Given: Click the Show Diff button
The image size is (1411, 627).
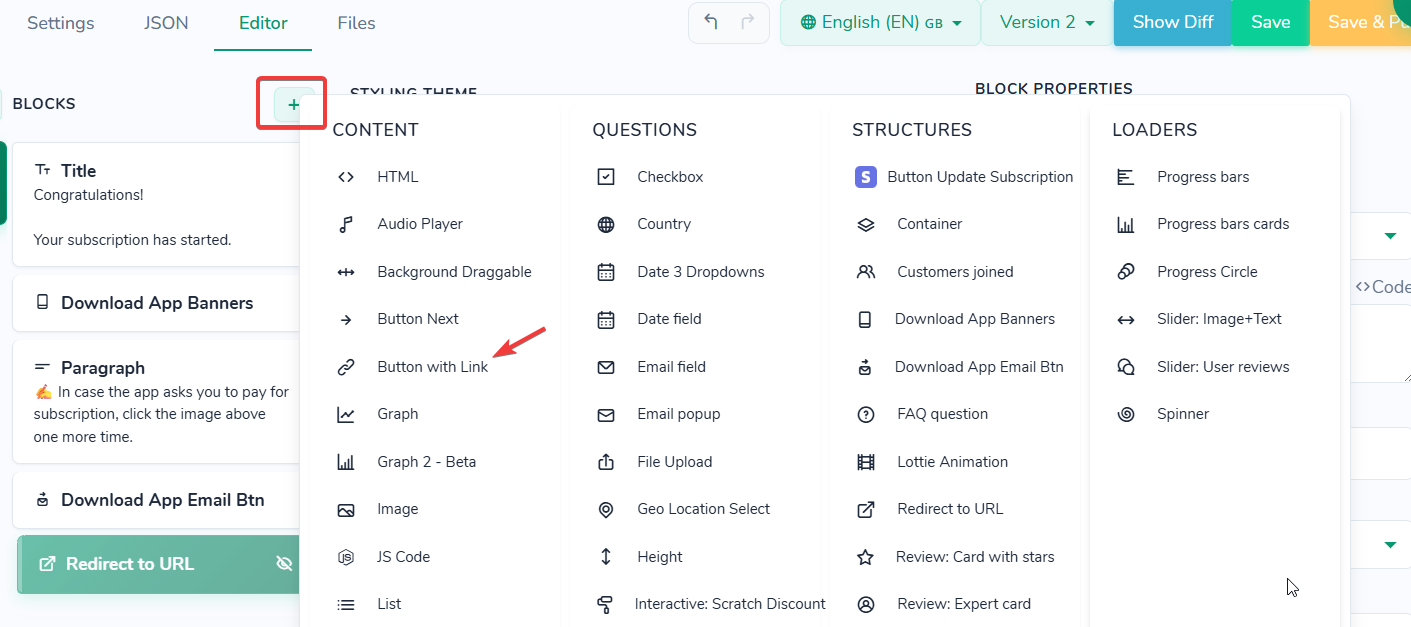Looking at the screenshot, I should [1173, 23].
